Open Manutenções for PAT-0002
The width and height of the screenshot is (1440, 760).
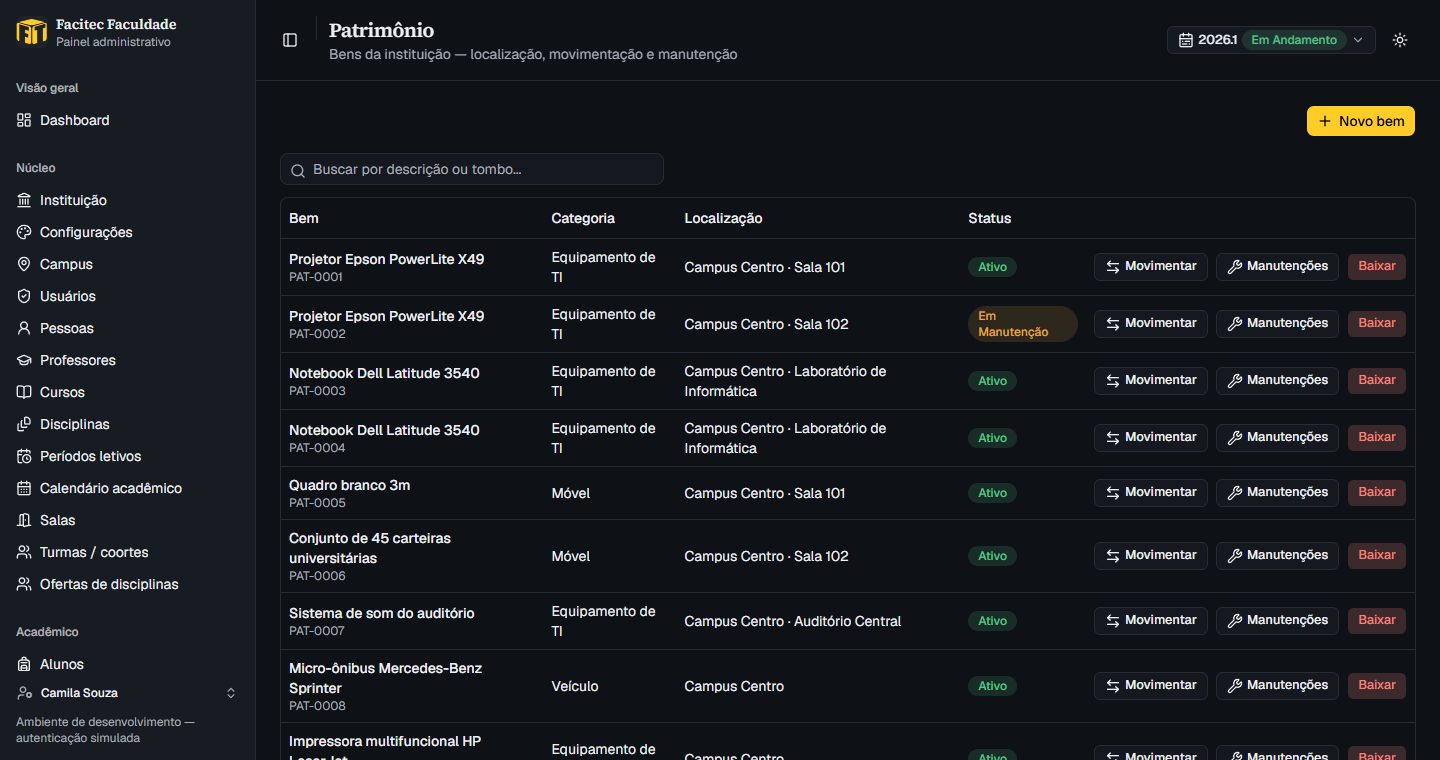[1277, 323]
